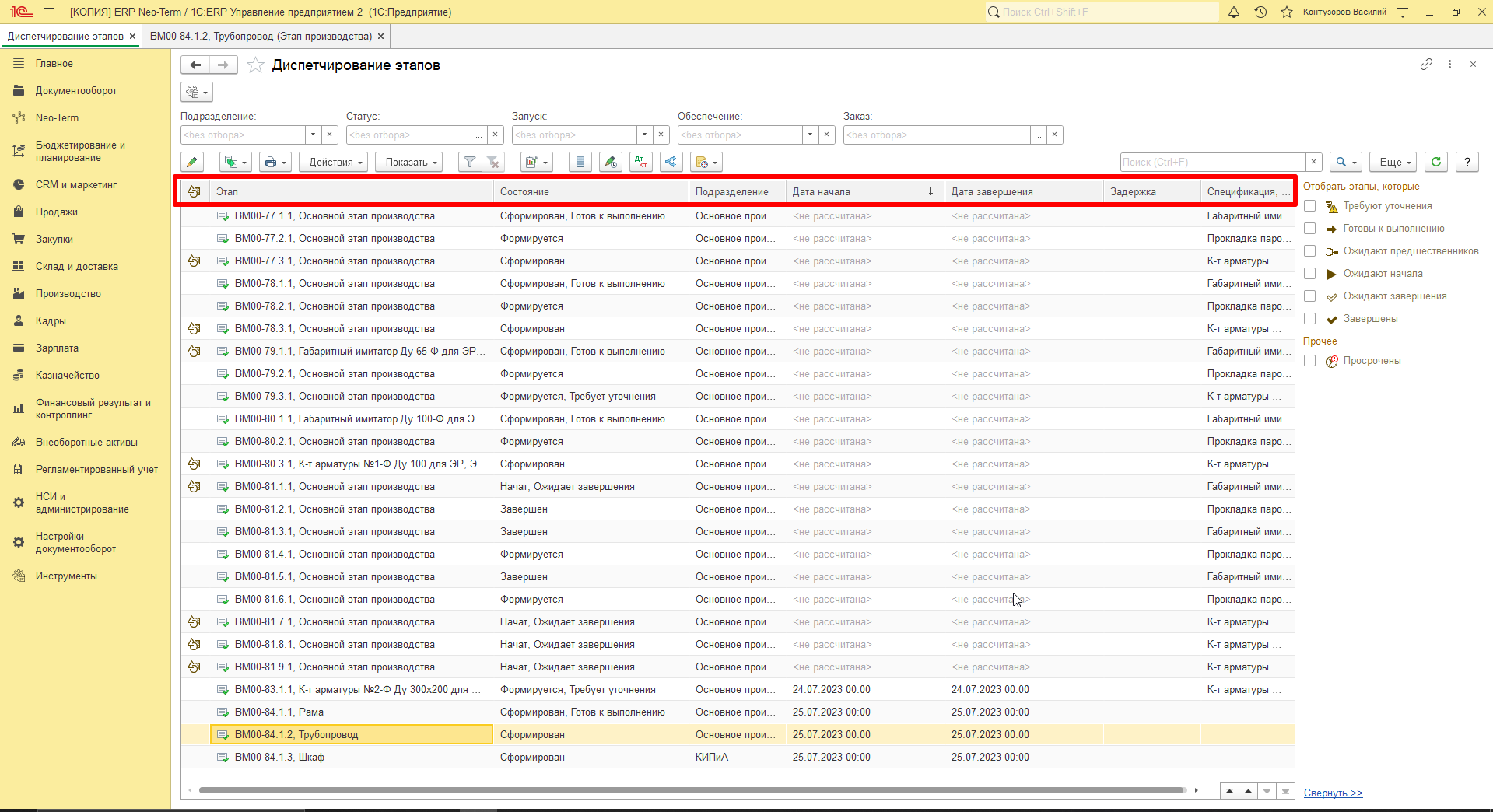Open the gear settings dropdown below title

(197, 92)
